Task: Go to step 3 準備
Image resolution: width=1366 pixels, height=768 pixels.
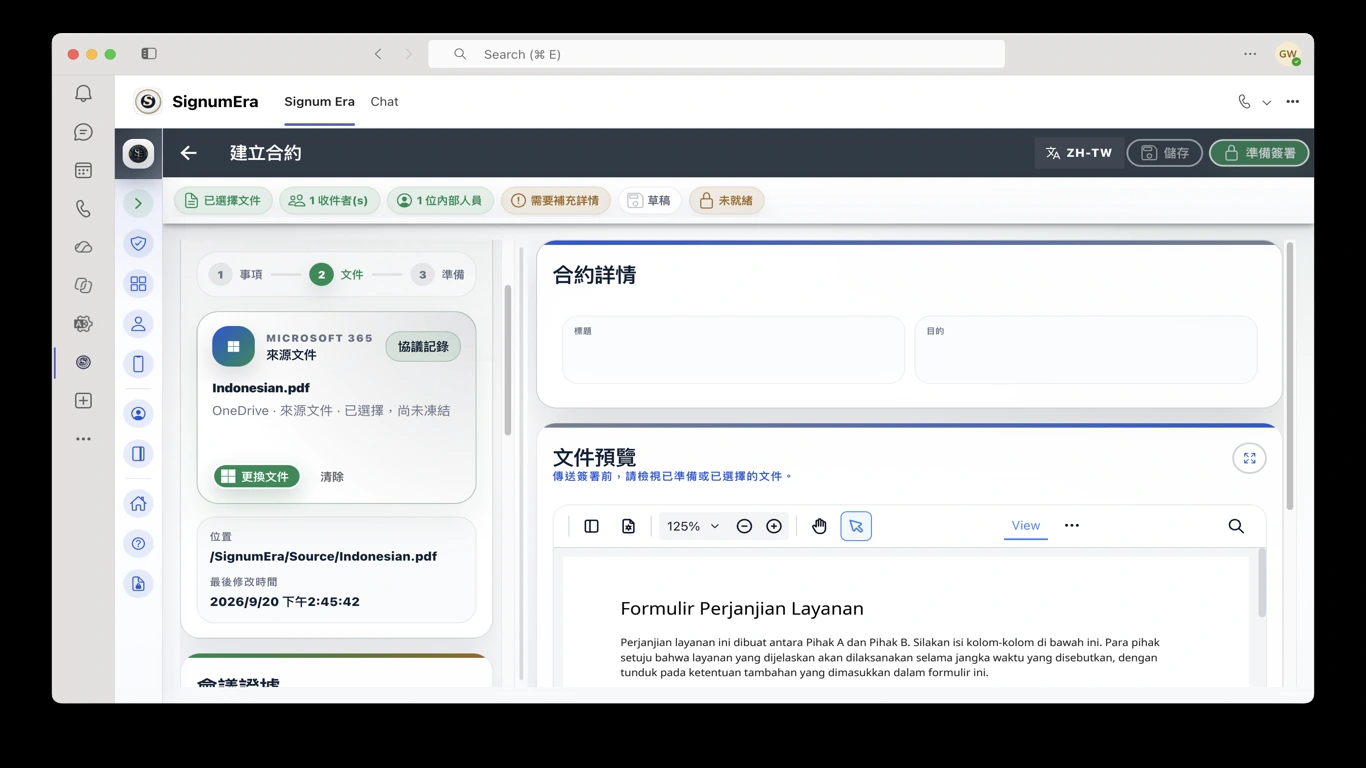Action: pyautogui.click(x=439, y=274)
